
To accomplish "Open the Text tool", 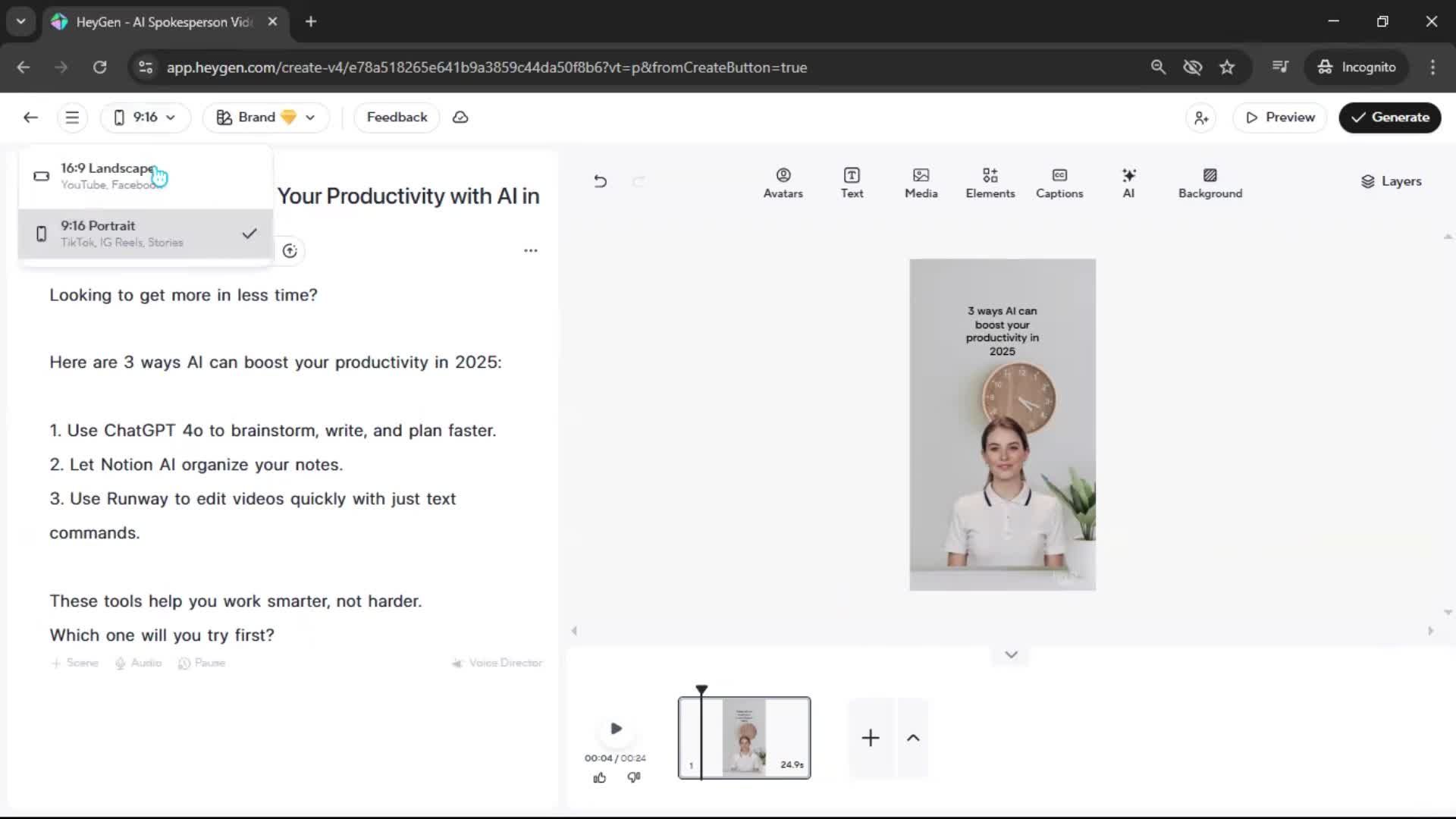I will pos(852,183).
